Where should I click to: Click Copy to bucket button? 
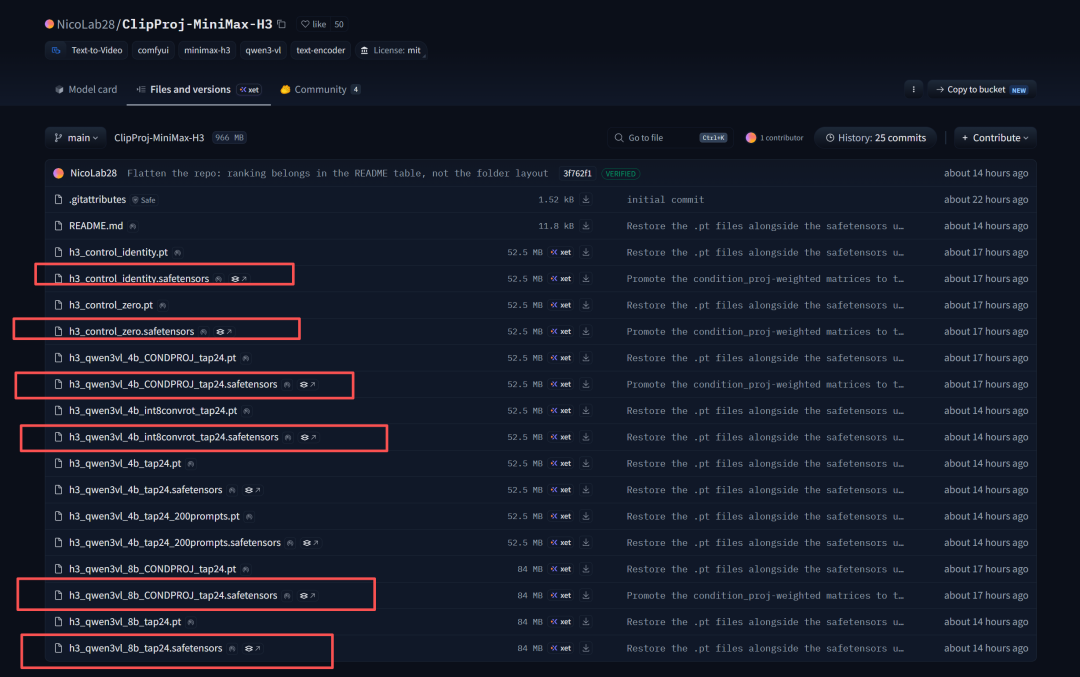(982, 90)
